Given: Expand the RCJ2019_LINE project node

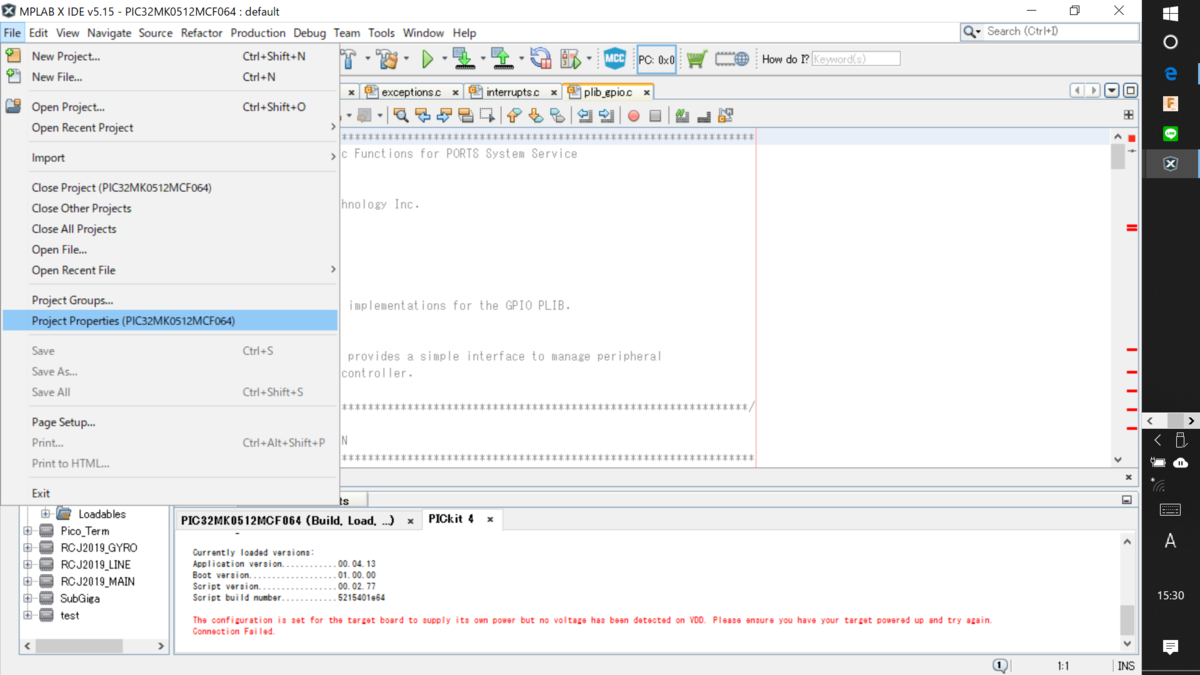Looking at the screenshot, I should coord(28,565).
